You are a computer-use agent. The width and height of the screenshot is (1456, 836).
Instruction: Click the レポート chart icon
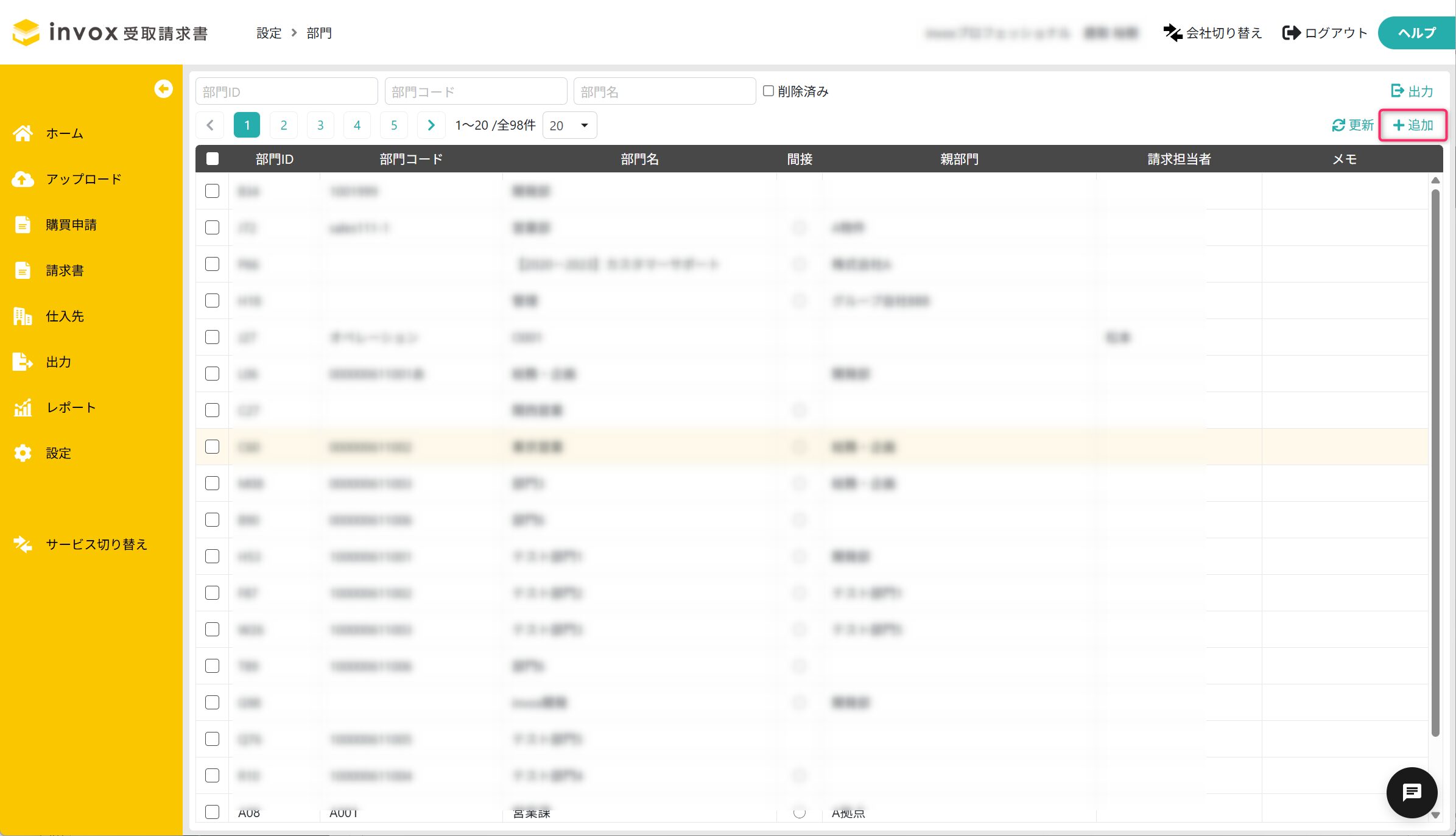coord(23,407)
